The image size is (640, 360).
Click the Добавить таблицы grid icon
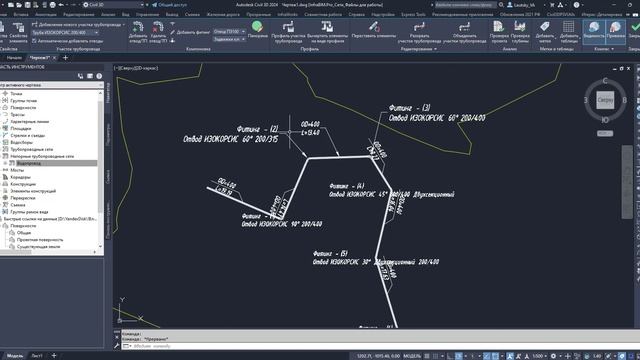[x=568, y=27]
